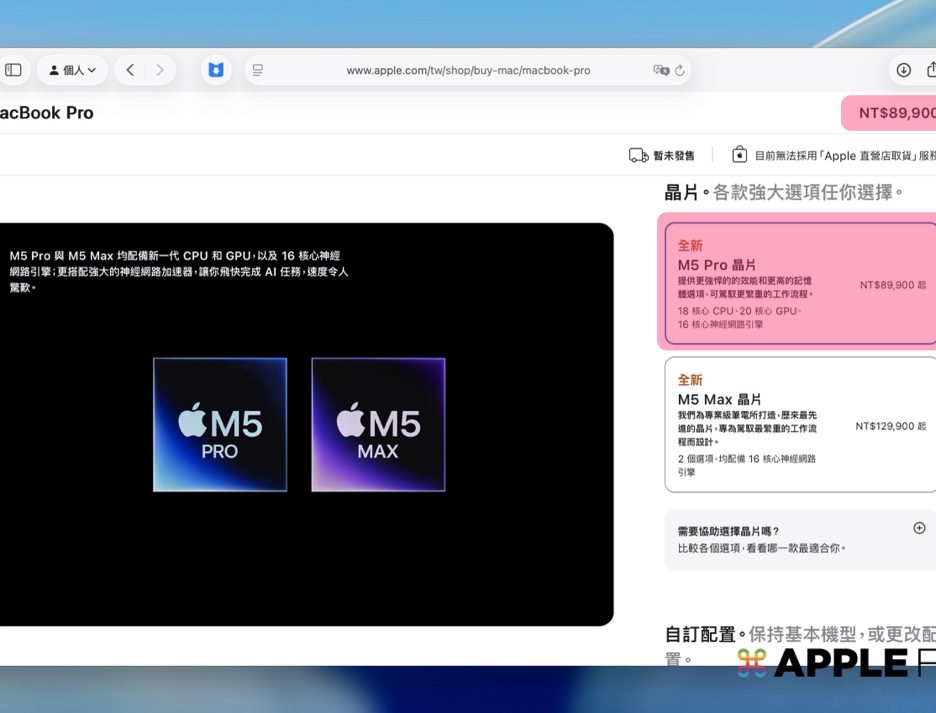Click the M5 Pro chip image
The width and height of the screenshot is (936, 713).
pos(220,425)
